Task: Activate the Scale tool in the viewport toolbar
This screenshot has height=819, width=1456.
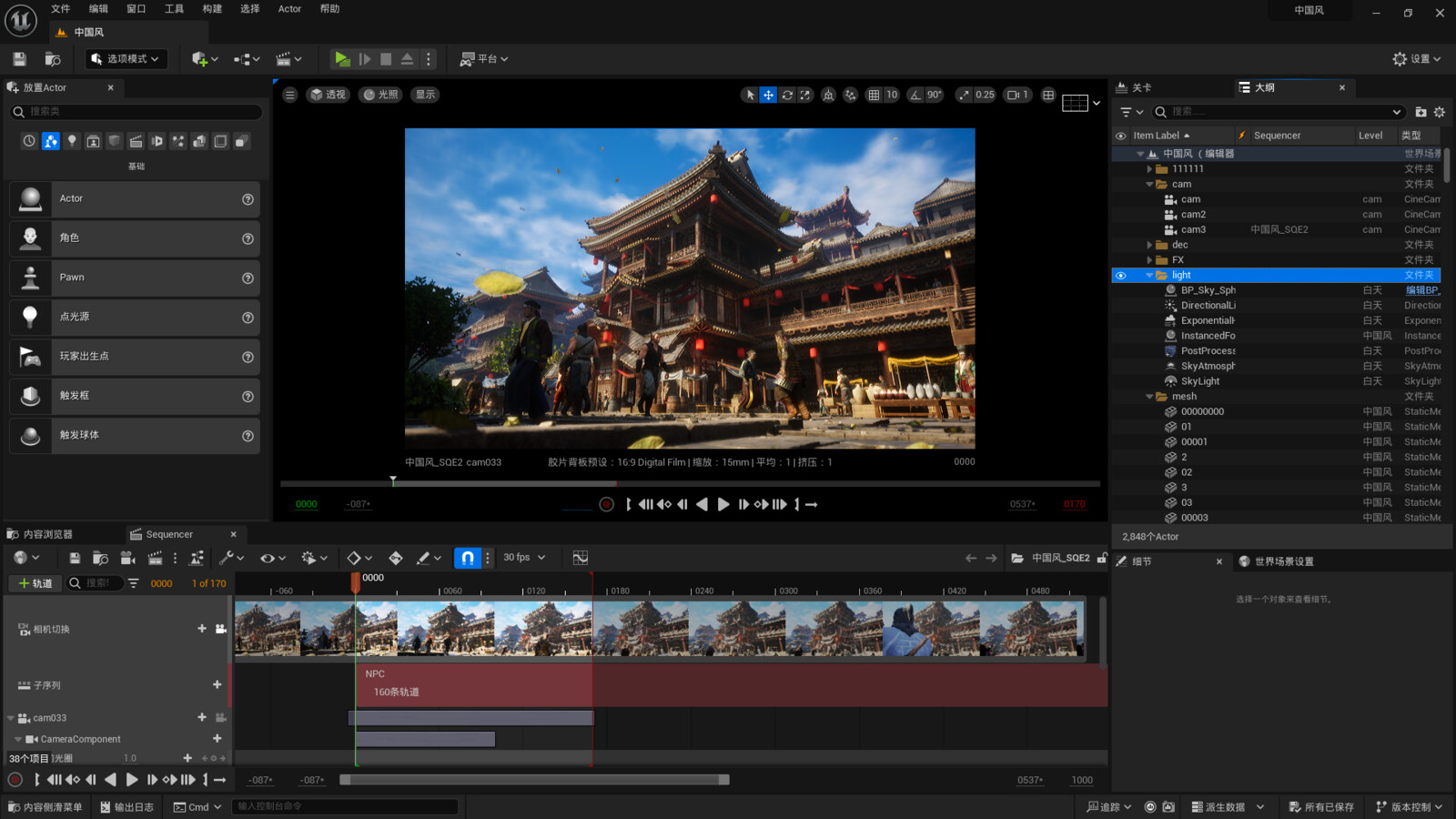Action: [x=805, y=95]
